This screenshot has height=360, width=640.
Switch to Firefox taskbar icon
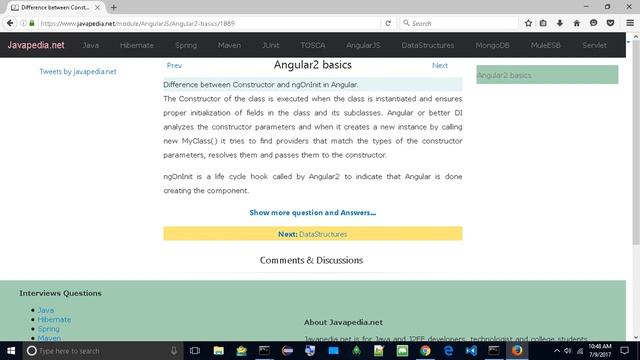(x=517, y=351)
